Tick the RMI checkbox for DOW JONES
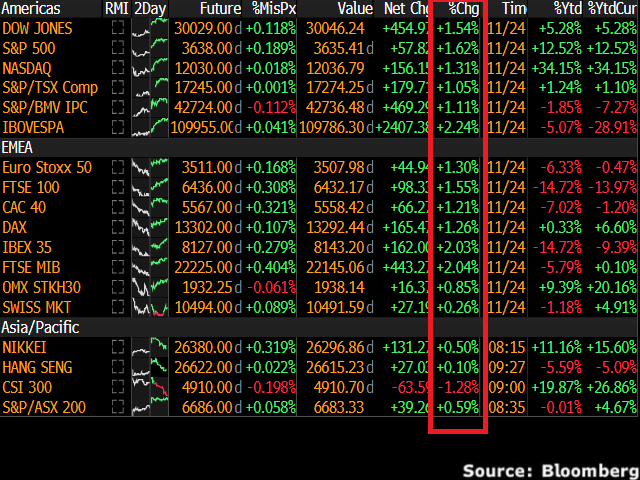The height and width of the screenshot is (480, 640). [118, 29]
